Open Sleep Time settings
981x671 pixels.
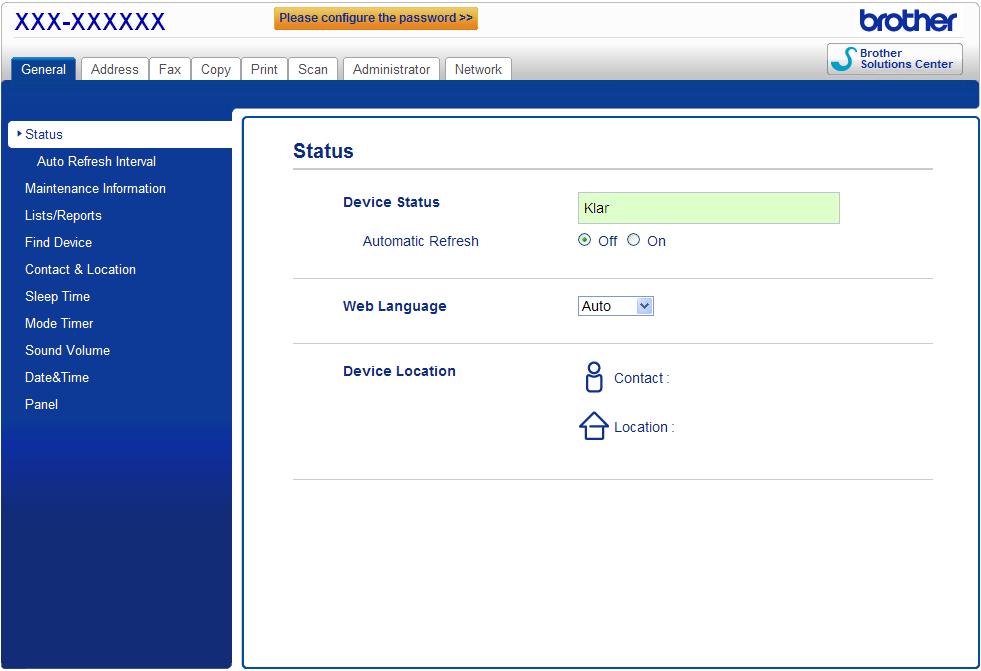coord(58,296)
